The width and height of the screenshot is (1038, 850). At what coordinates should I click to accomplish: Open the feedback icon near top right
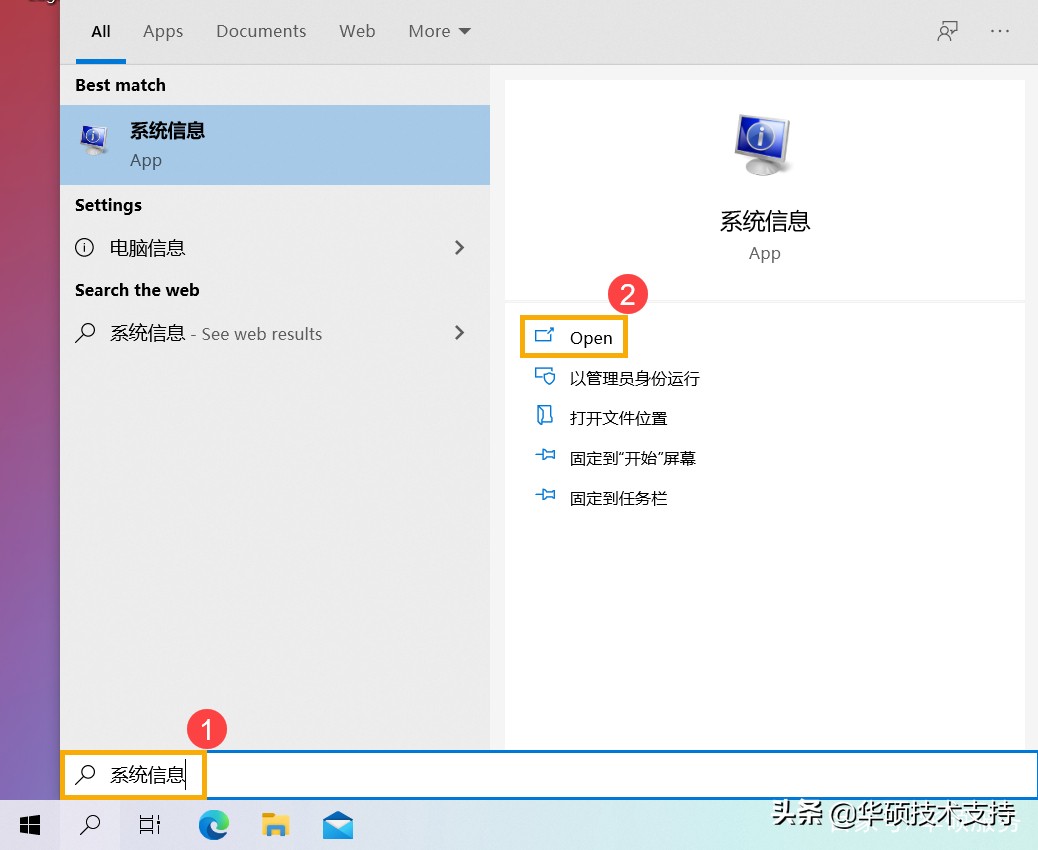(947, 31)
